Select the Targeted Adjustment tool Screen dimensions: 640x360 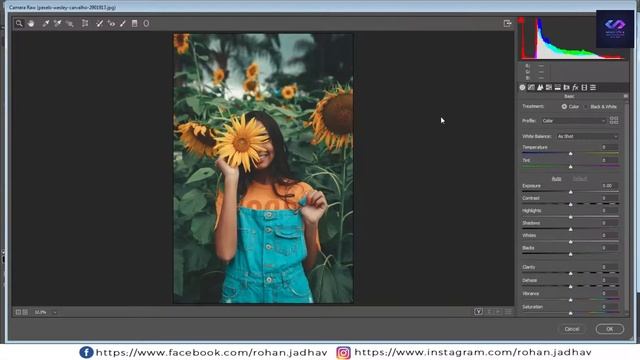(70, 24)
